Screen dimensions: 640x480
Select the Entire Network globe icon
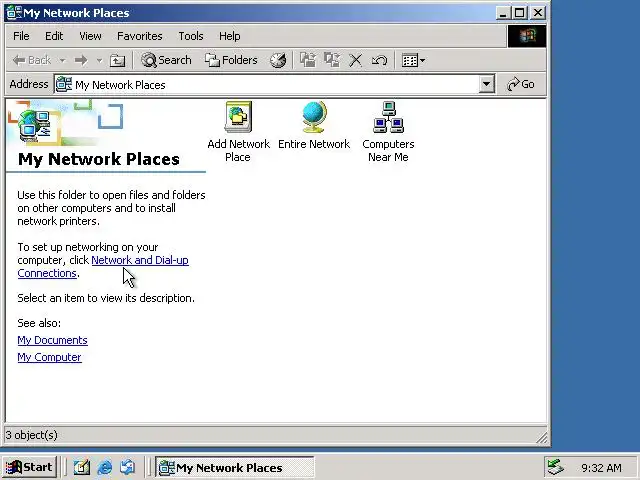[x=314, y=117]
